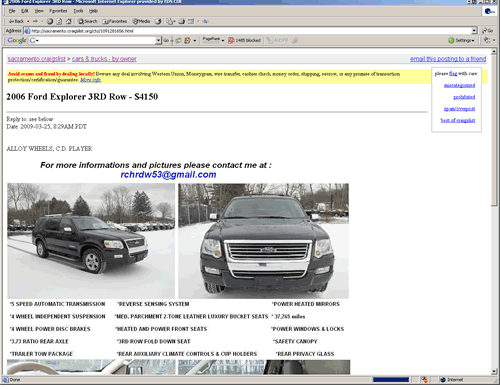Click the Back navigation button
The image size is (500, 389).
coord(16,21)
